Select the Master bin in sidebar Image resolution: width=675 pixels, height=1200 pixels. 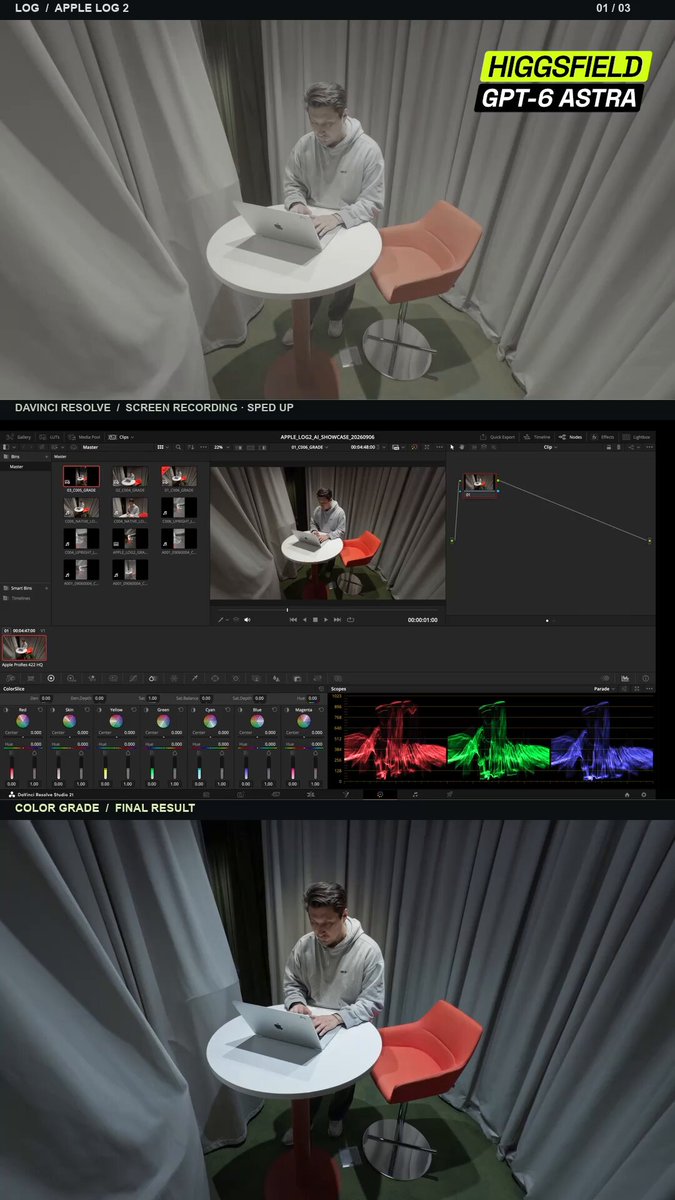16,466
